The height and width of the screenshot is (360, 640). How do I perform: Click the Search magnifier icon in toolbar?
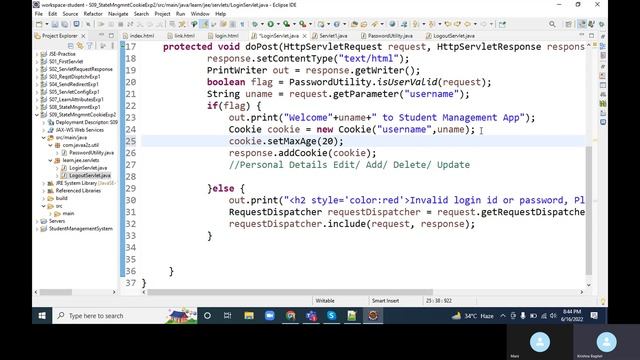coord(552,24)
